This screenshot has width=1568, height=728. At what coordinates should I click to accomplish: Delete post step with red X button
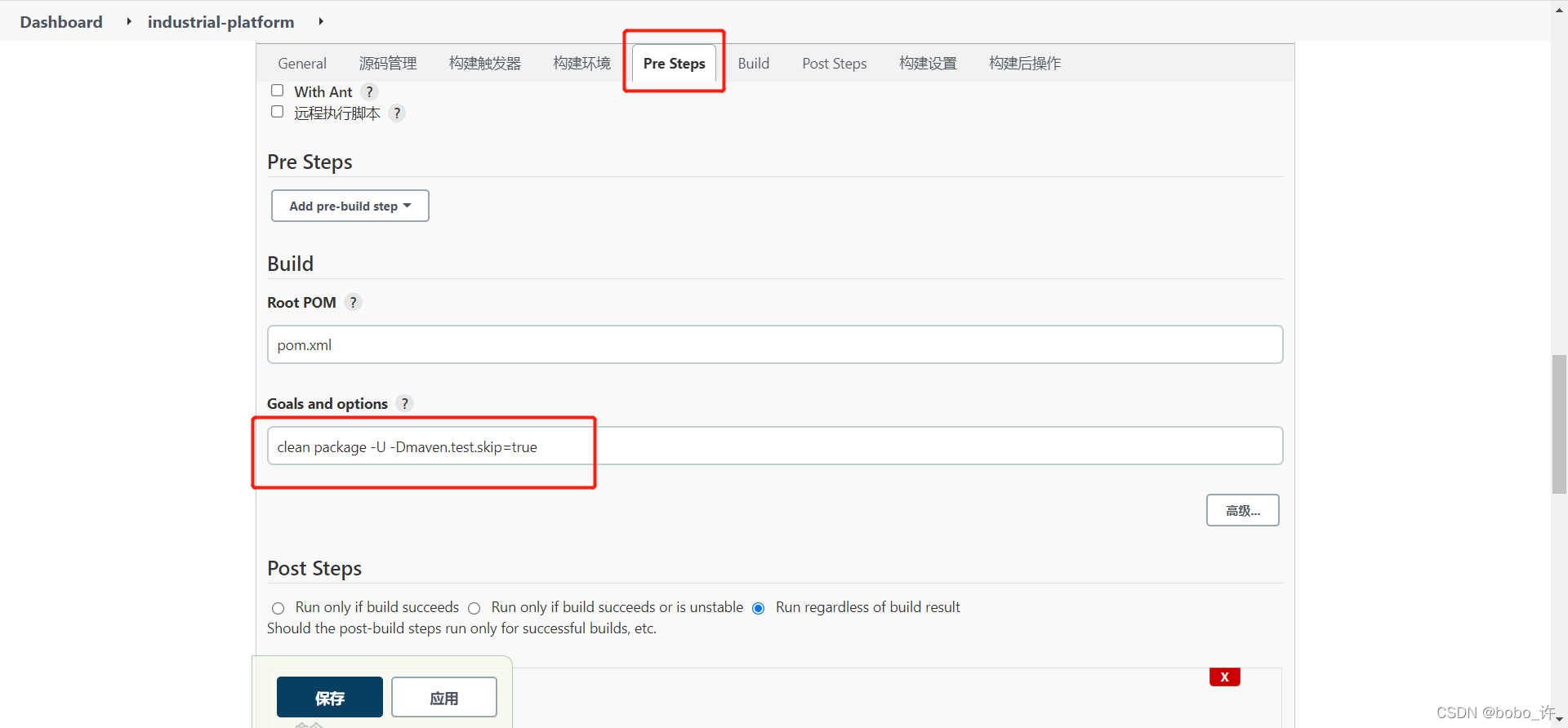(1224, 677)
